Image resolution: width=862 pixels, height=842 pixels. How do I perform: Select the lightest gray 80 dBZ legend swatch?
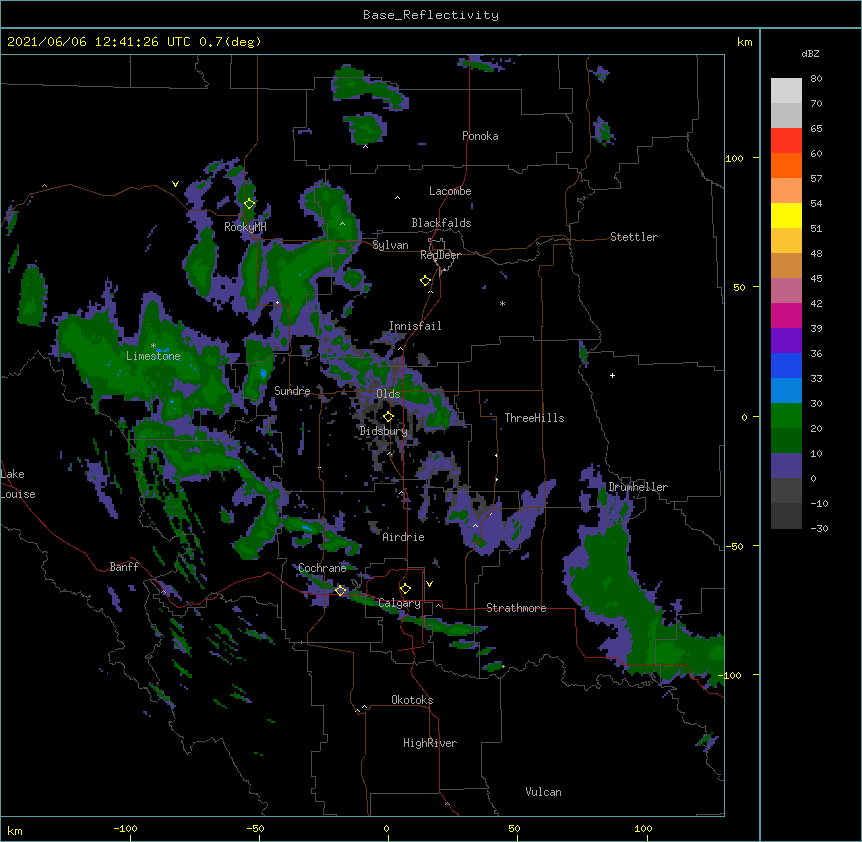(x=786, y=90)
